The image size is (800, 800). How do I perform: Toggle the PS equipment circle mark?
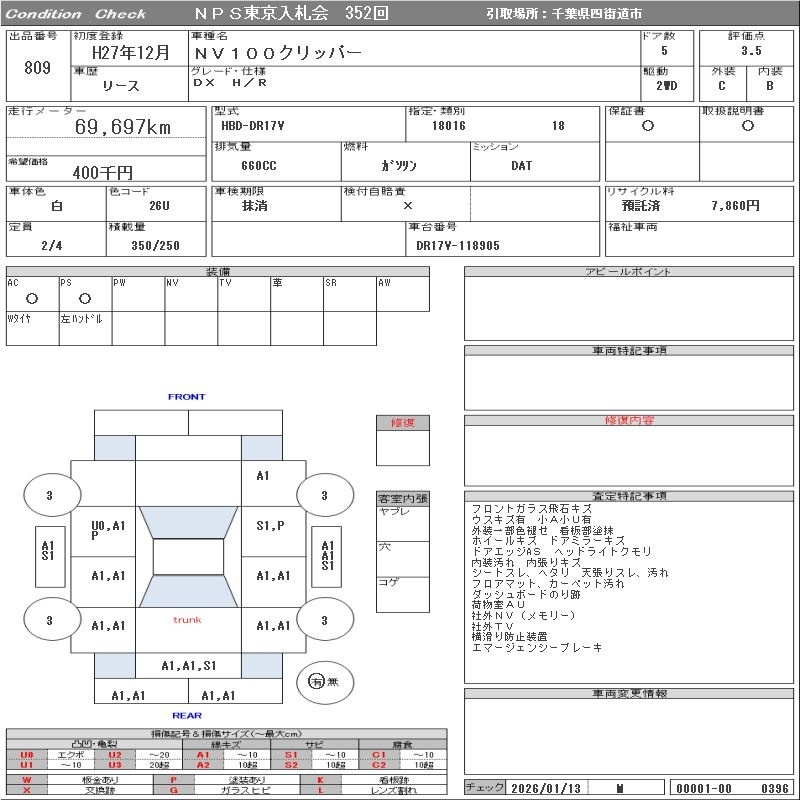pos(84,298)
